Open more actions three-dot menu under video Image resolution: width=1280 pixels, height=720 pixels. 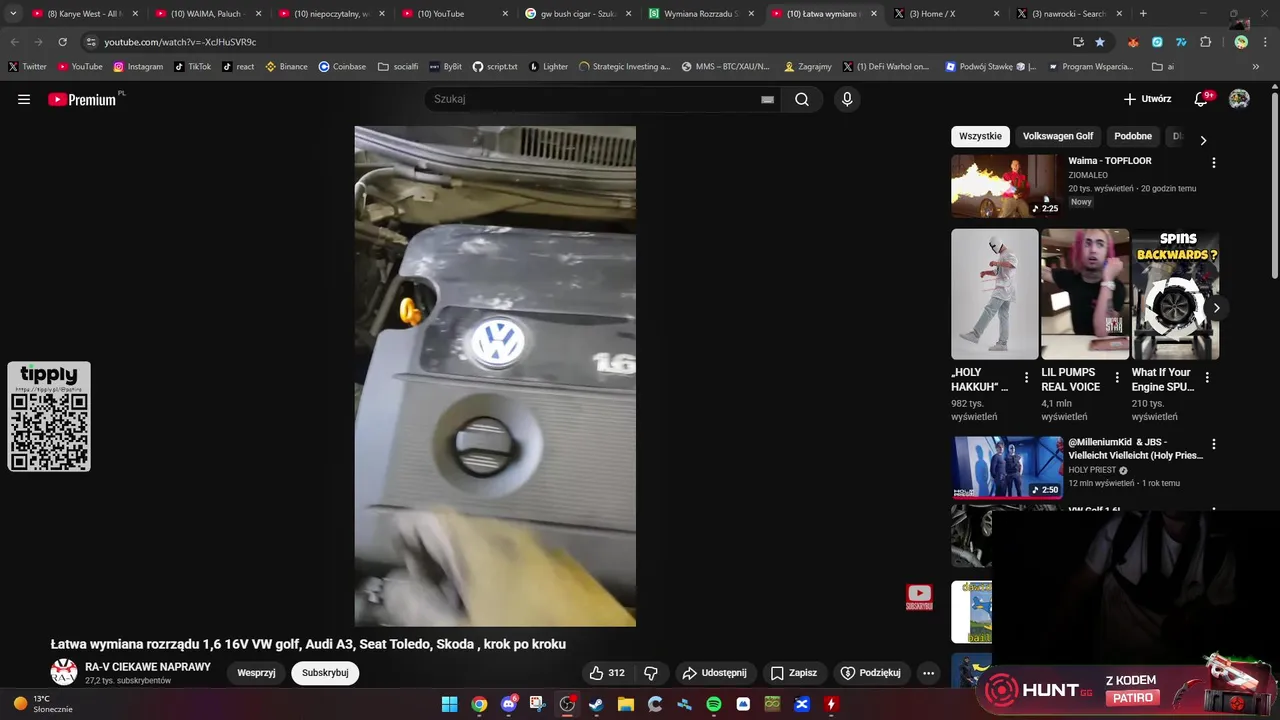pos(928,673)
